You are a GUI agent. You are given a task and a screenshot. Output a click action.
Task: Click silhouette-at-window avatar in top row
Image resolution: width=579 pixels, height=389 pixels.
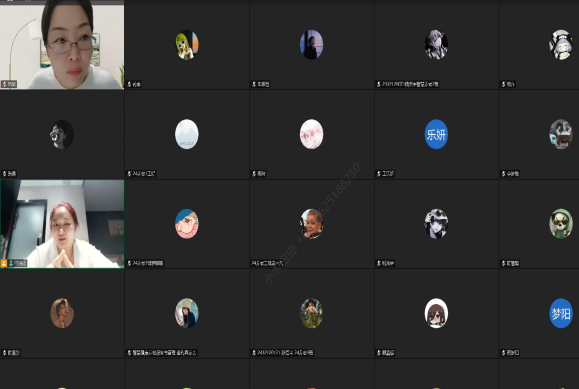tap(311, 45)
